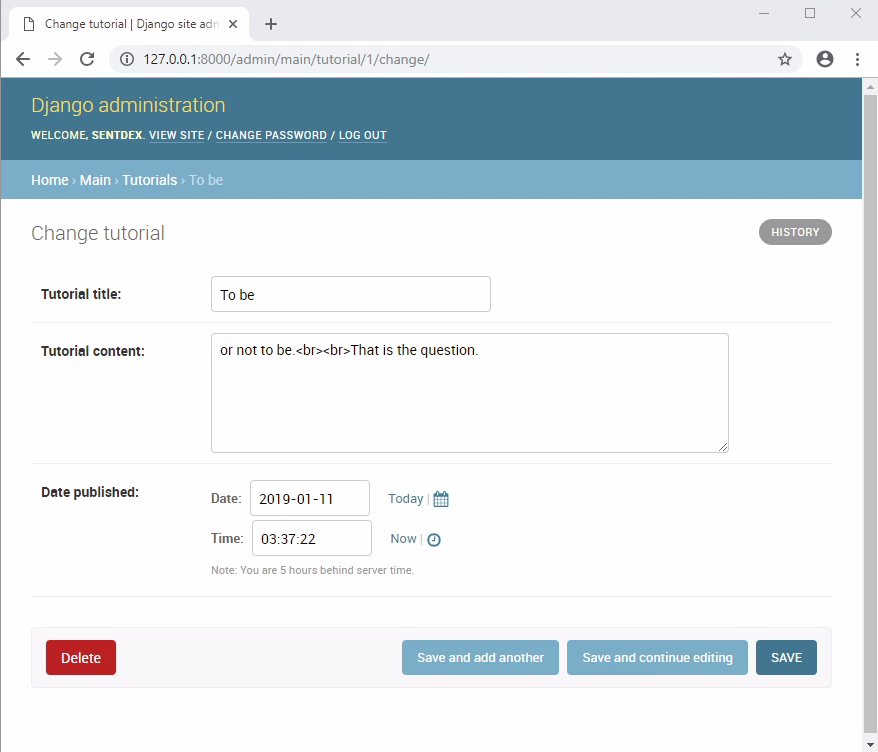878x752 pixels.
Task: Open the History of this tutorial
Action: 795,232
